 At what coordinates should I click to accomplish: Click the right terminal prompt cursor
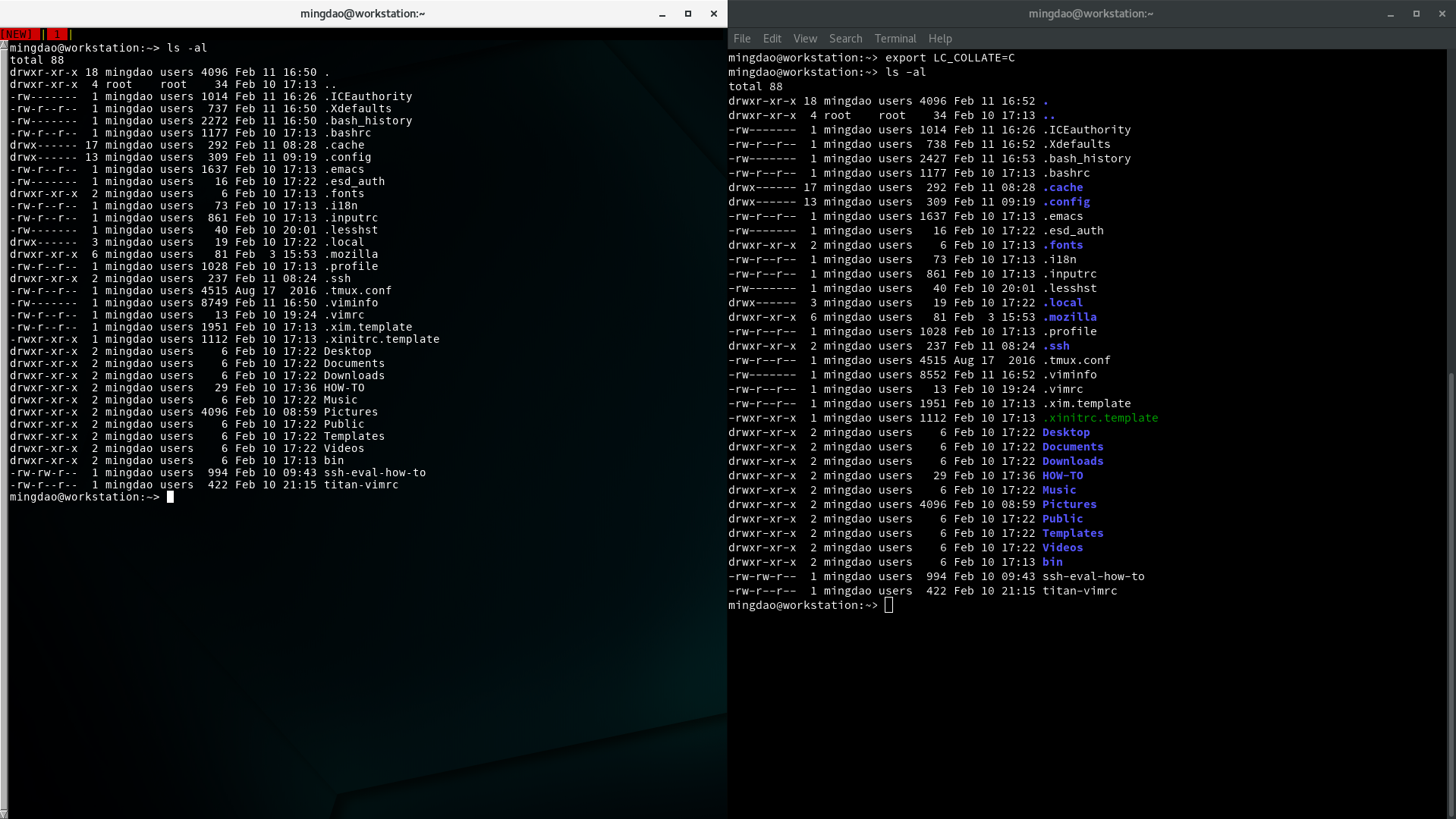coord(888,605)
